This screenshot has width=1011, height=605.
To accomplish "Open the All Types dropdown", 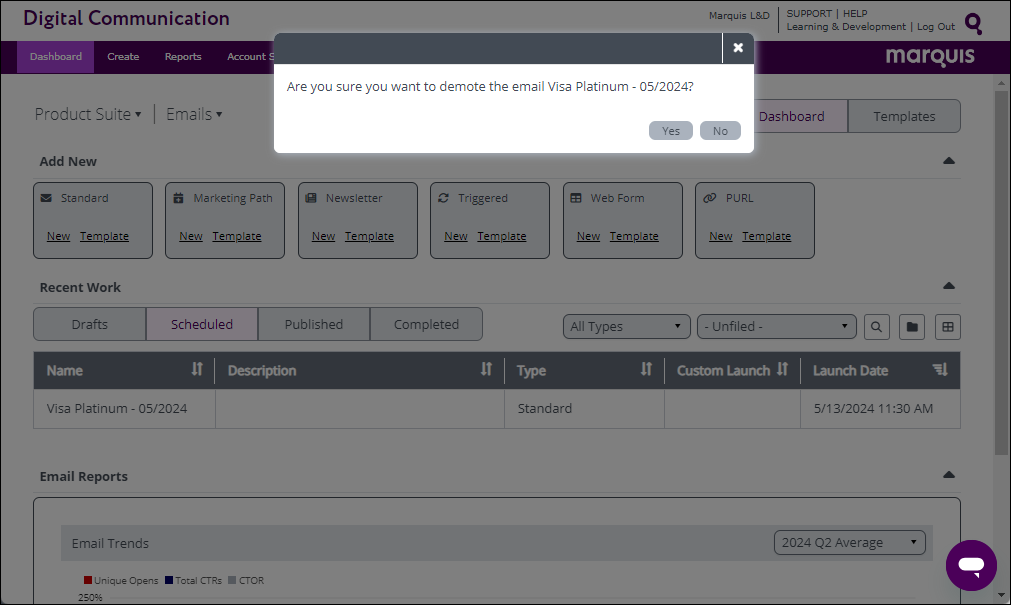I will (x=626, y=326).
